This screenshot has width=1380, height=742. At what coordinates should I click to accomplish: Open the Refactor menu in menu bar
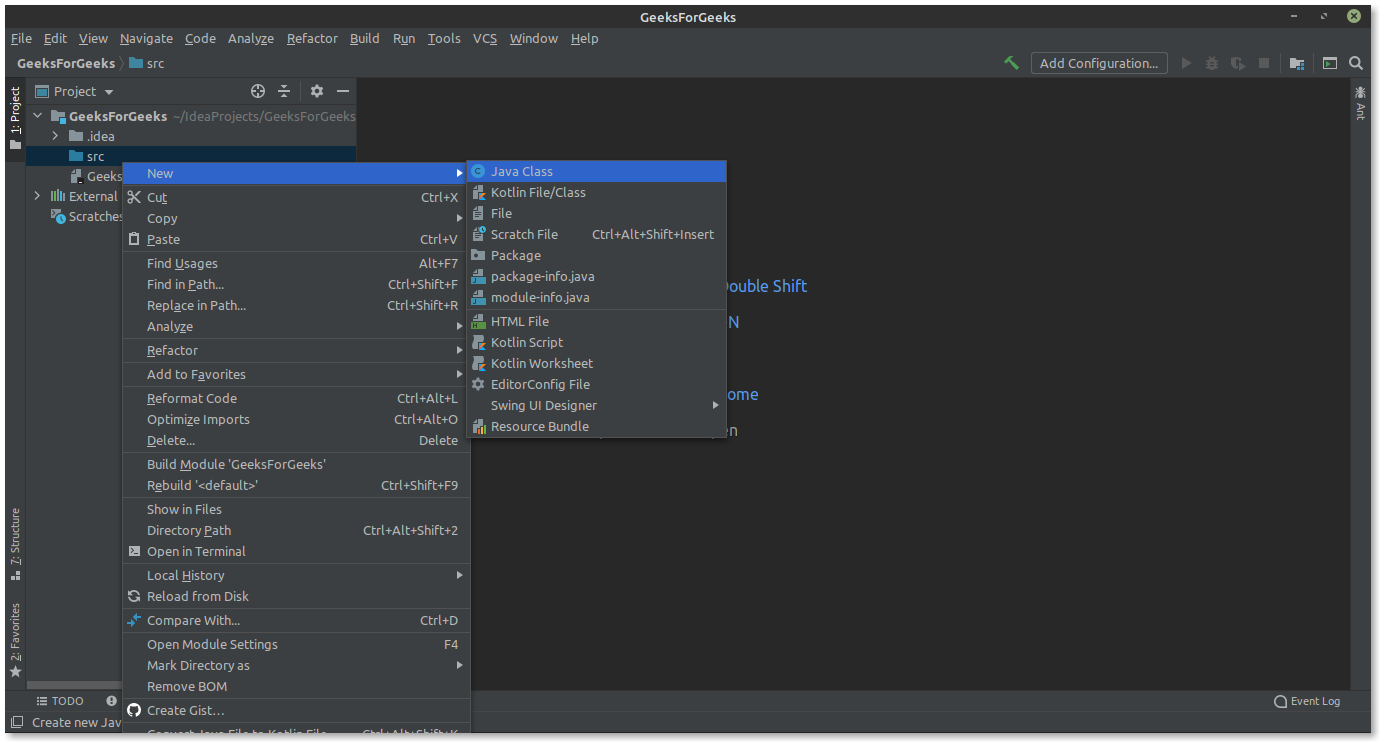click(x=312, y=38)
